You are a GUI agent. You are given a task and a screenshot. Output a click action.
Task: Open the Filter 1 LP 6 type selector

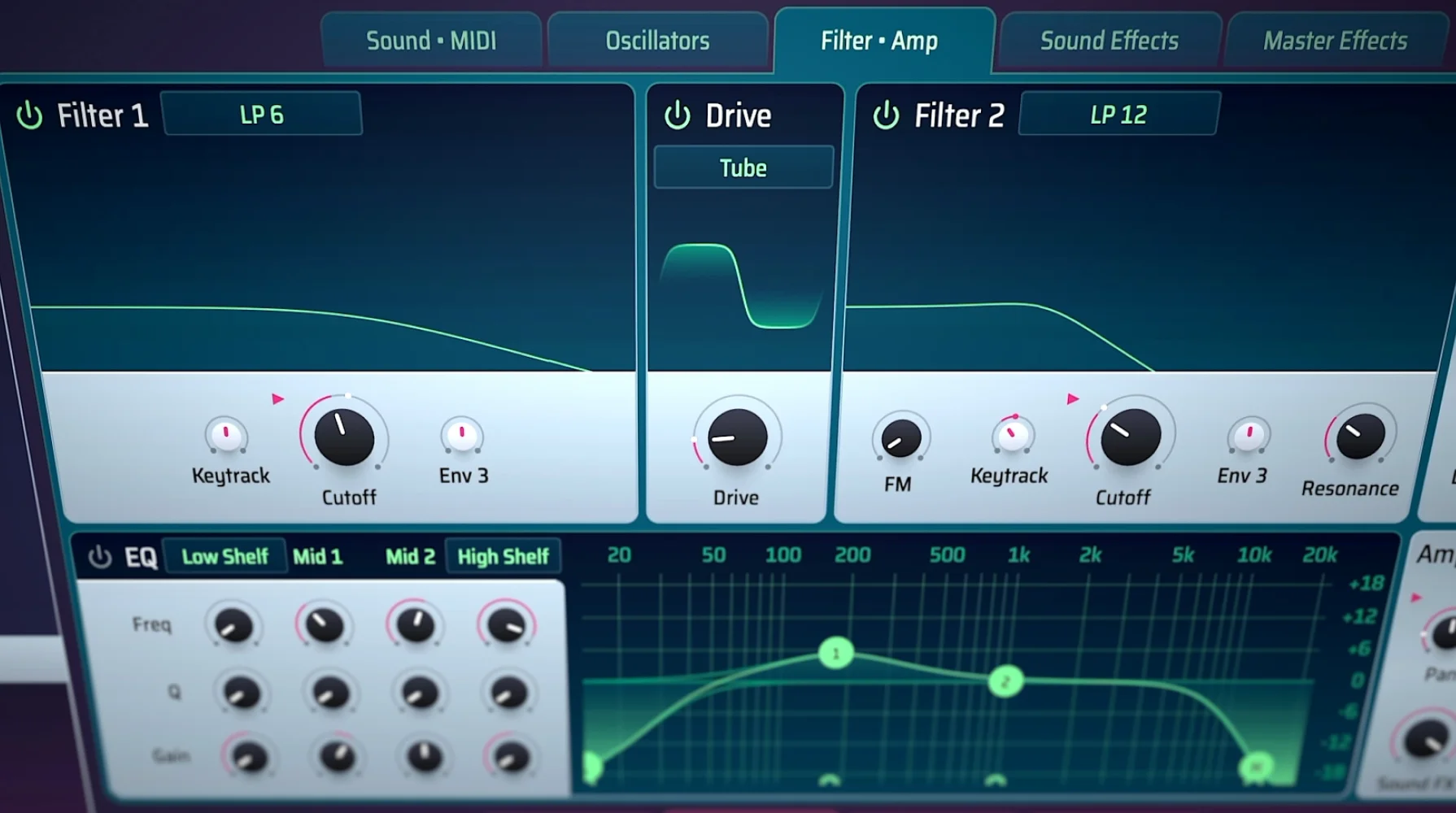click(262, 114)
